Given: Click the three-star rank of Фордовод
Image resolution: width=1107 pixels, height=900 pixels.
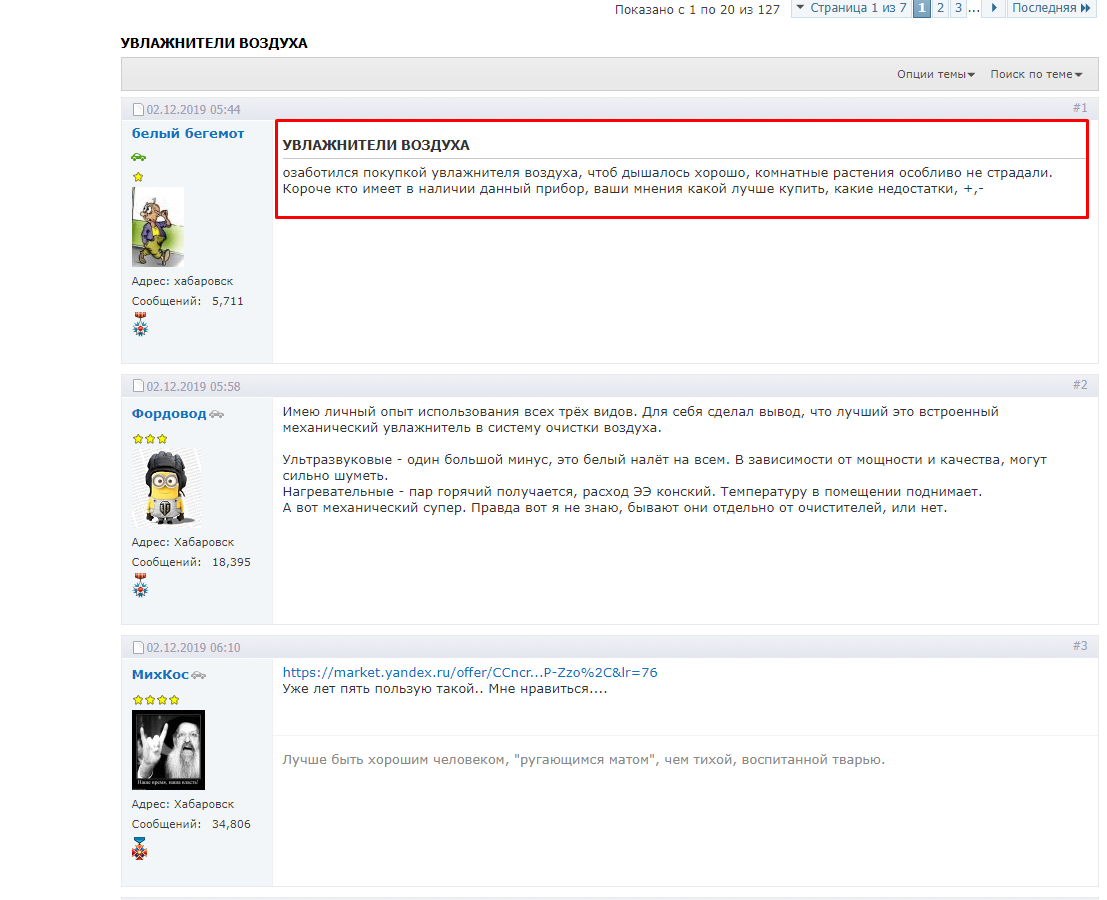Looking at the screenshot, I should pos(150,439).
